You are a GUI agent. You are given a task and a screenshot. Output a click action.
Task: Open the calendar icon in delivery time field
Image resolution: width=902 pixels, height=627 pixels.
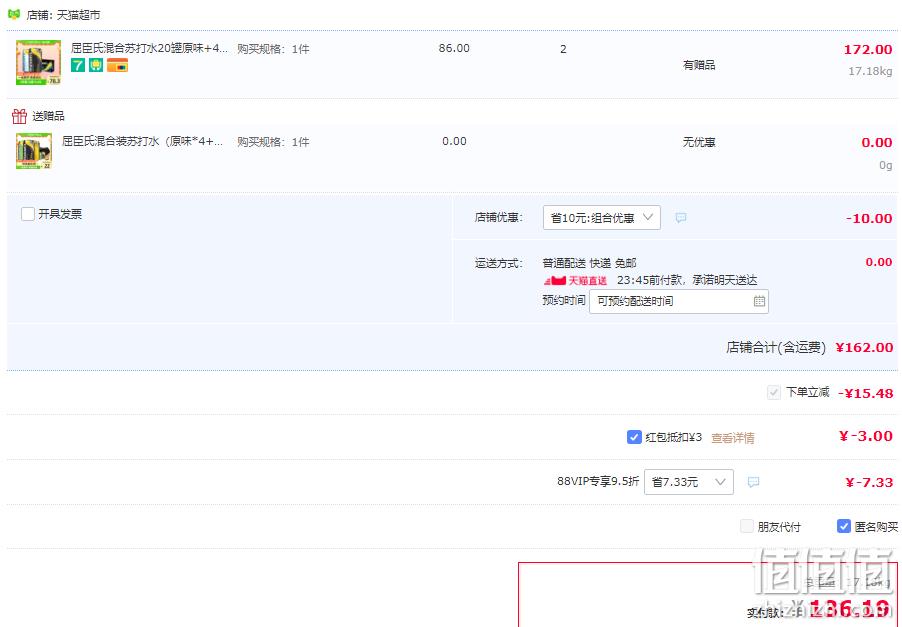(x=759, y=301)
